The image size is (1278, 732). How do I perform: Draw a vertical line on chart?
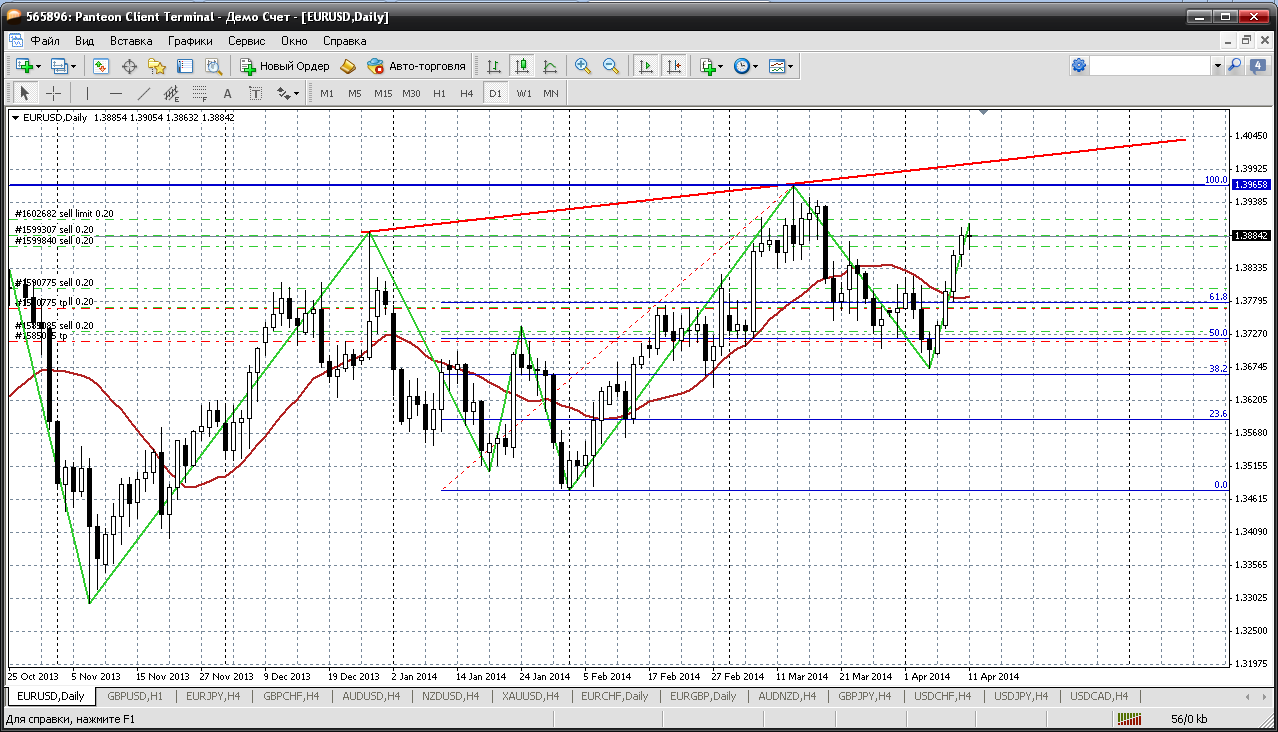tap(87, 93)
